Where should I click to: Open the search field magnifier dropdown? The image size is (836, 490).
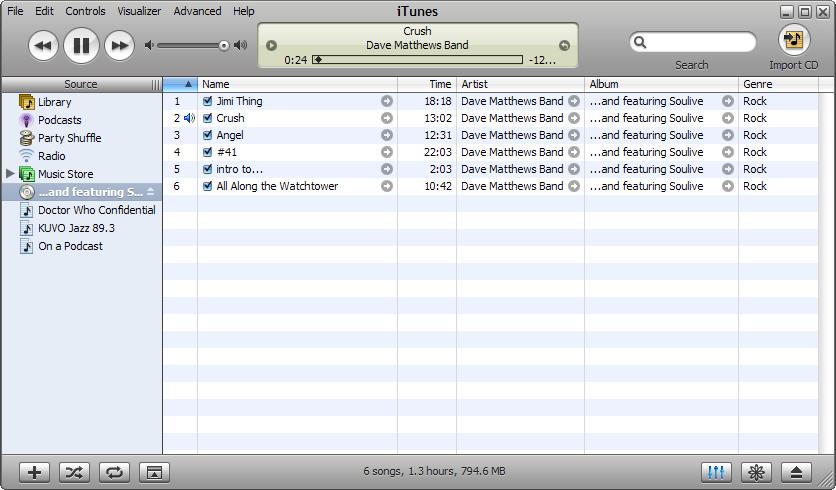[x=641, y=42]
